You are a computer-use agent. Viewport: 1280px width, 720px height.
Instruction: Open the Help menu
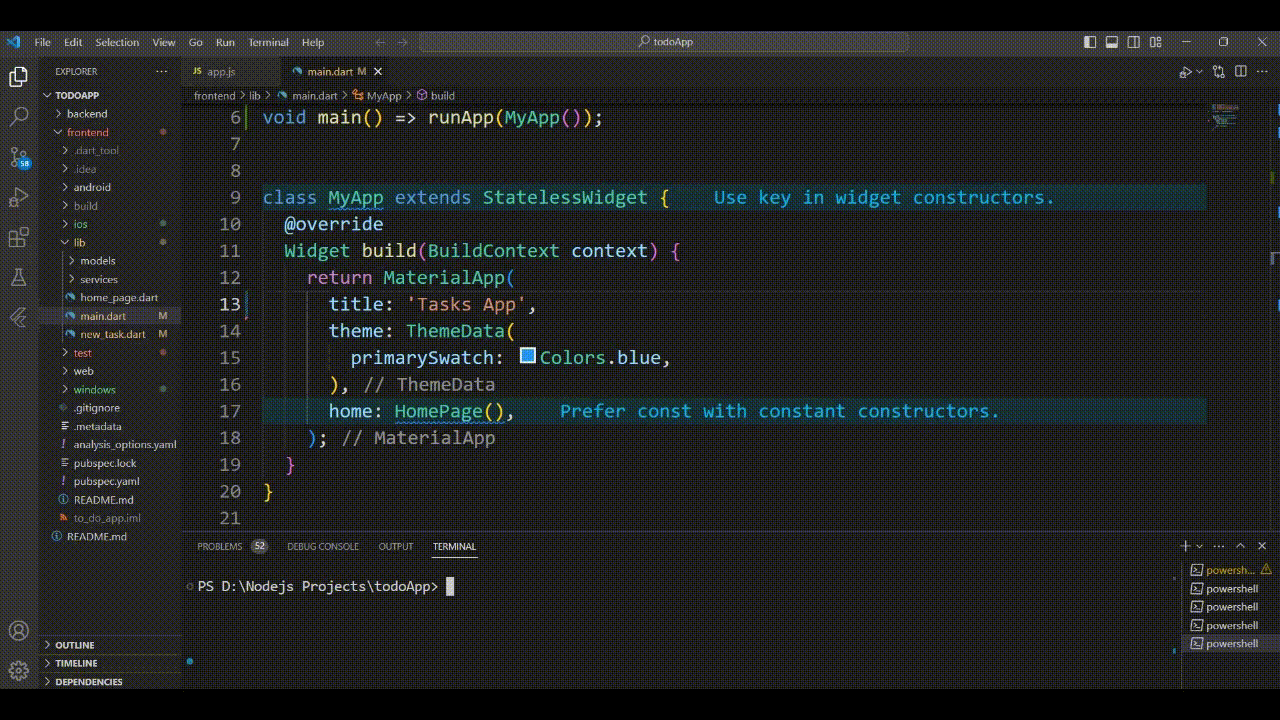coord(313,42)
